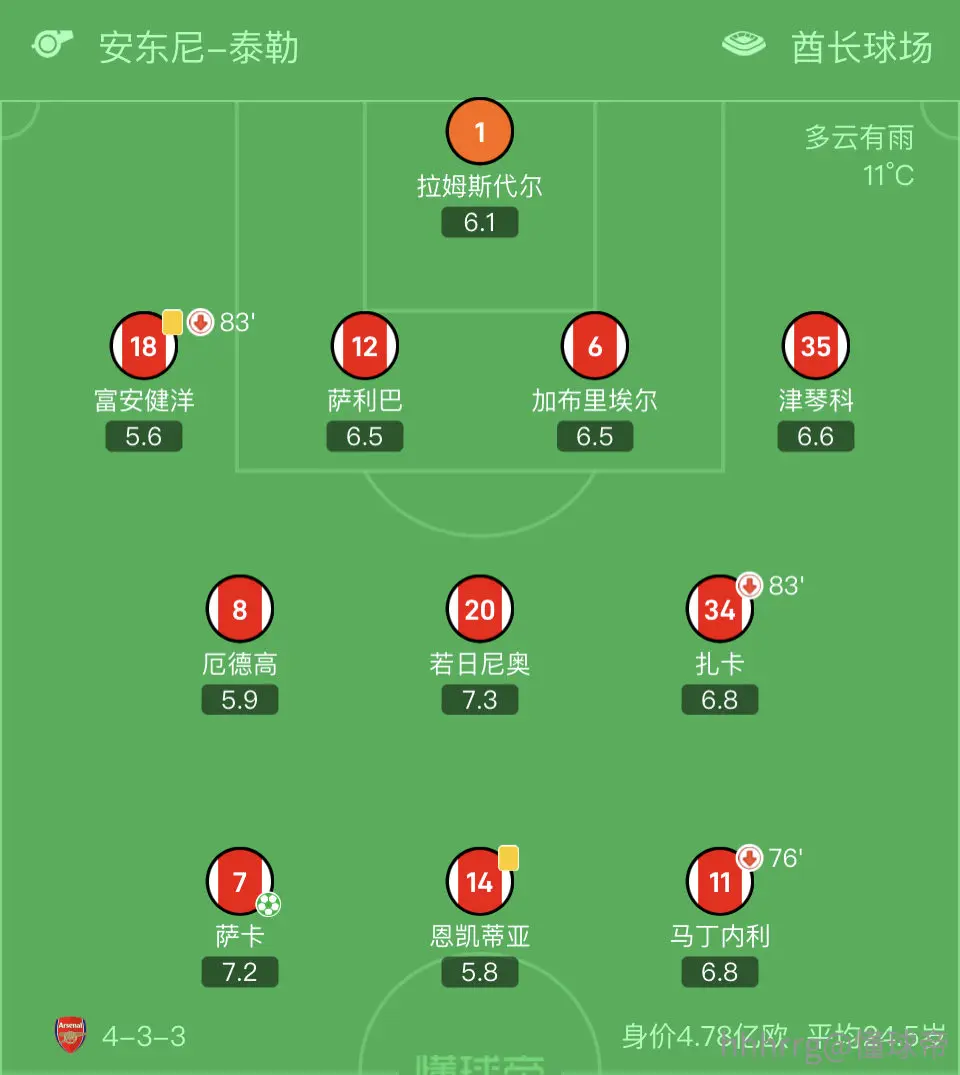Select player 富安健洋 number 18 badge
Viewport: 960px width, 1075px height.
click(x=144, y=346)
